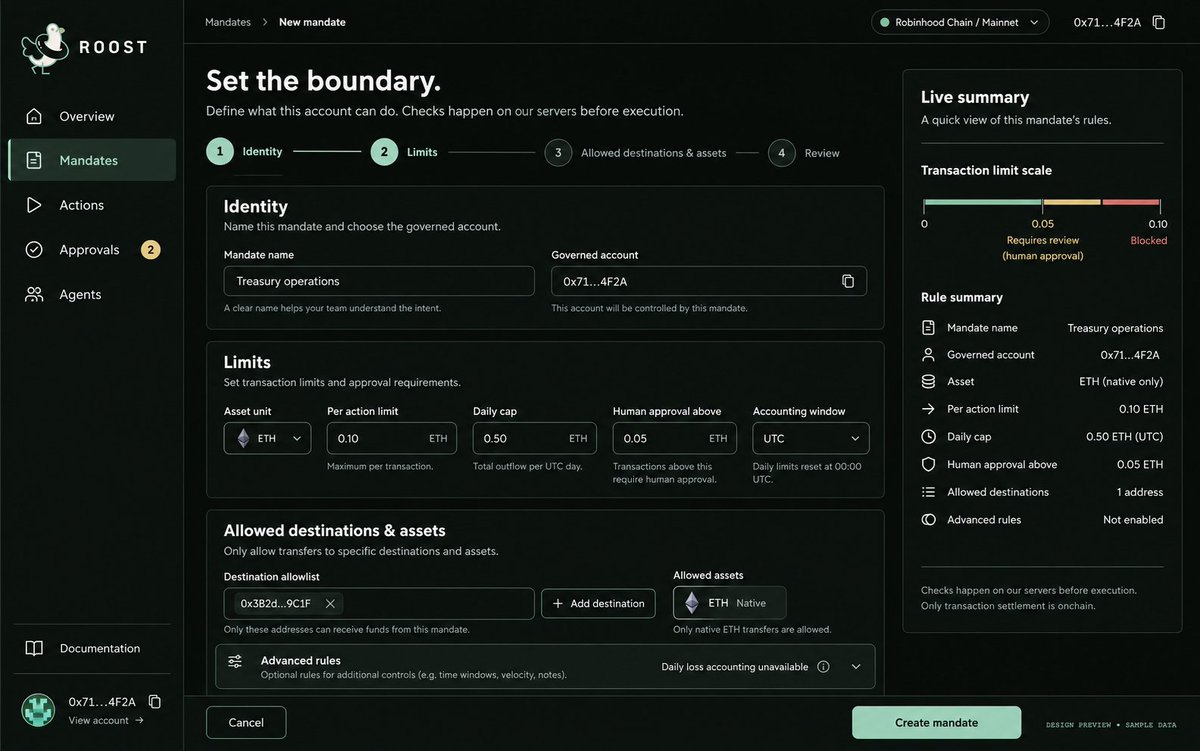Copy the top-right wallet address
This screenshot has width=1200, height=751.
tap(1159, 22)
